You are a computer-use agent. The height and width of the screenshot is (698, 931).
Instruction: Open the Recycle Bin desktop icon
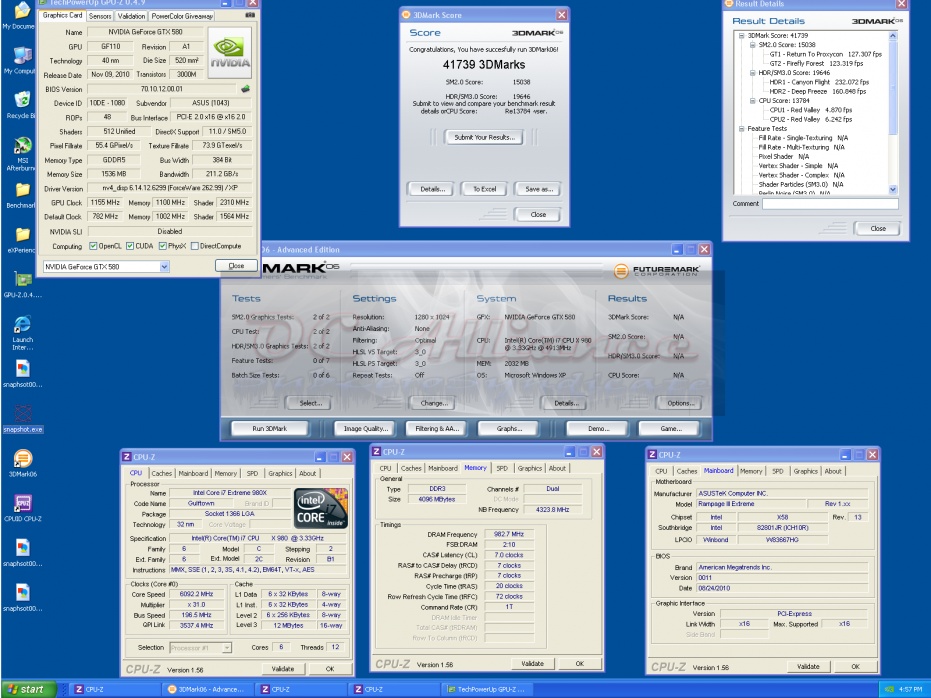(x=21, y=100)
